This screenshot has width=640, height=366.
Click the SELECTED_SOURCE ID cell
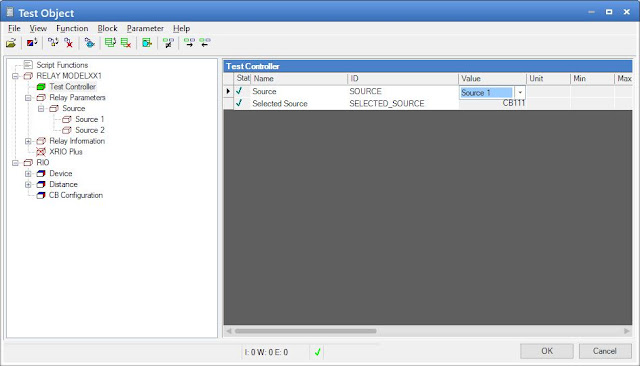click(x=403, y=104)
